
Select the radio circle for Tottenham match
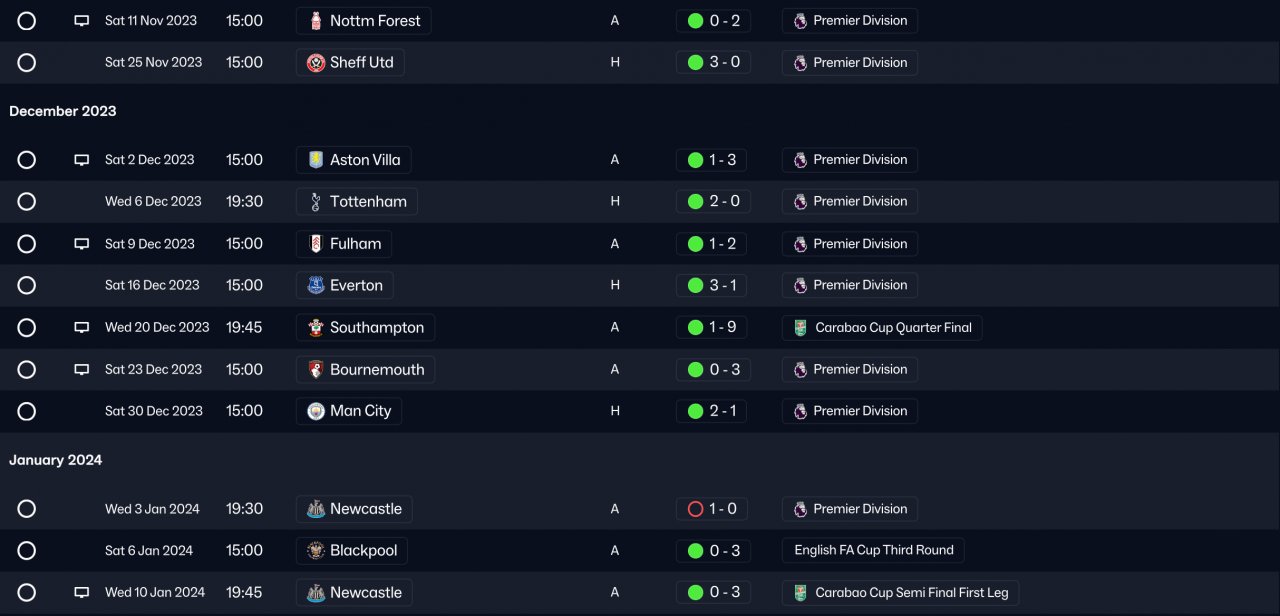click(27, 202)
